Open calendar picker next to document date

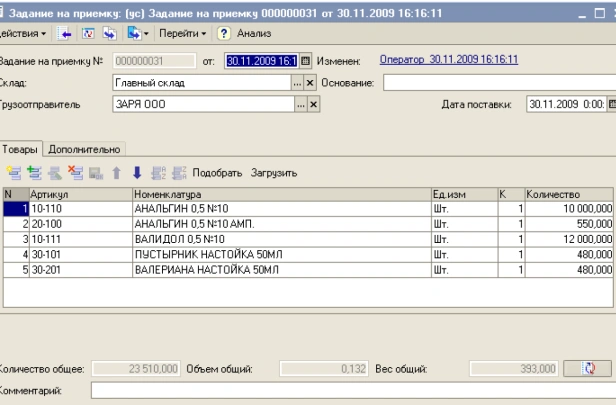click(x=305, y=61)
